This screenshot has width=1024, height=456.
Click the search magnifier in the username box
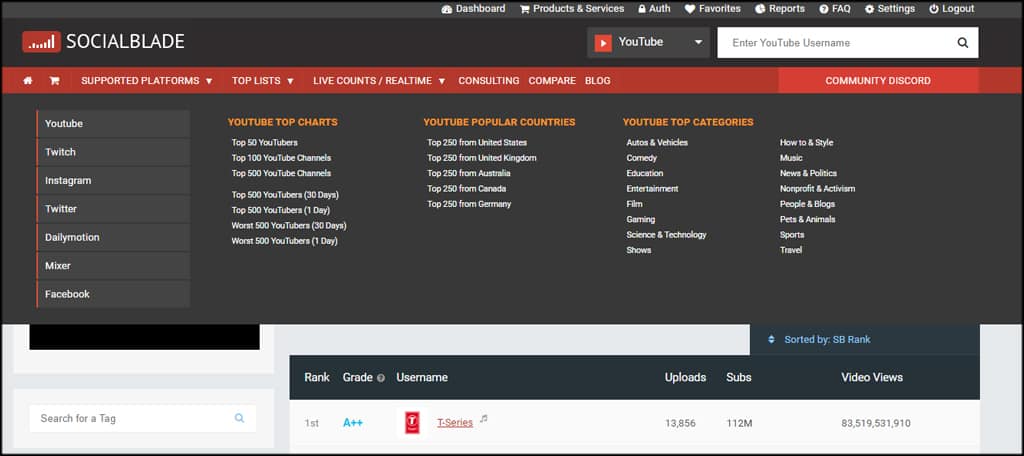(x=962, y=43)
